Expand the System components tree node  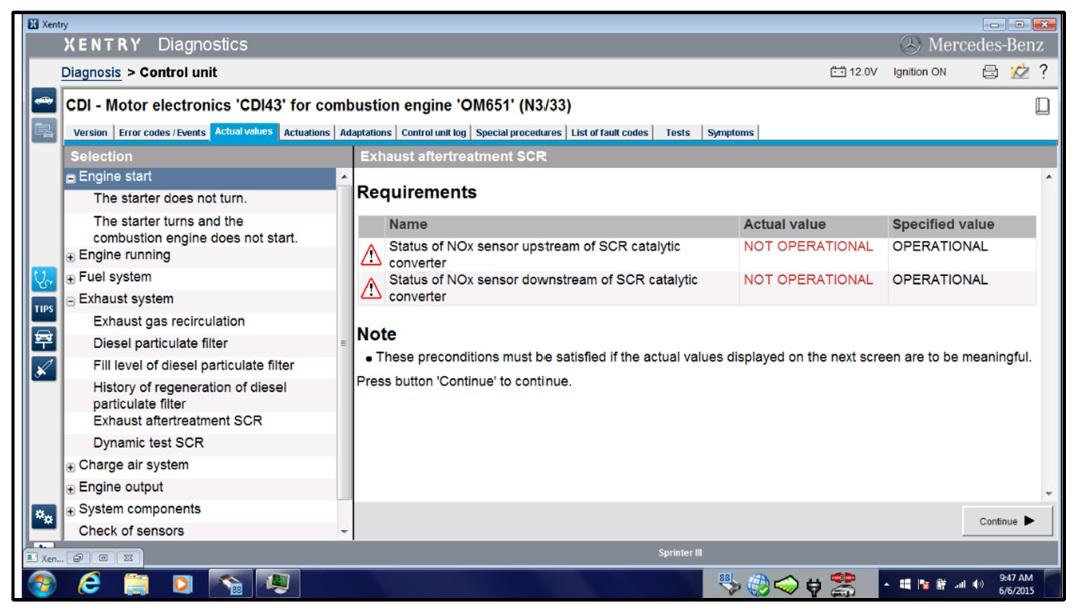point(70,511)
